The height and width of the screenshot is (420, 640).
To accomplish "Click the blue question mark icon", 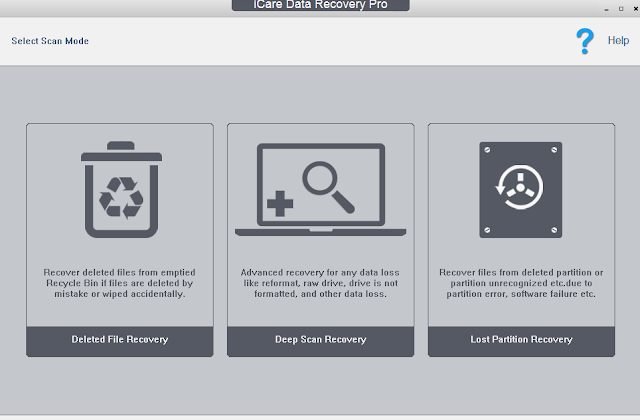I will point(585,41).
